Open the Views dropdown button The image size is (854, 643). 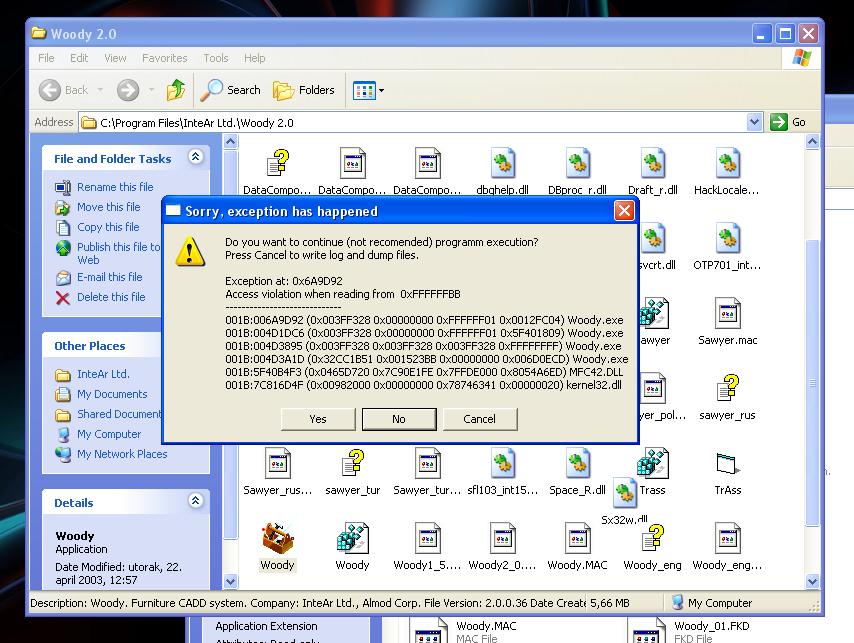click(368, 90)
